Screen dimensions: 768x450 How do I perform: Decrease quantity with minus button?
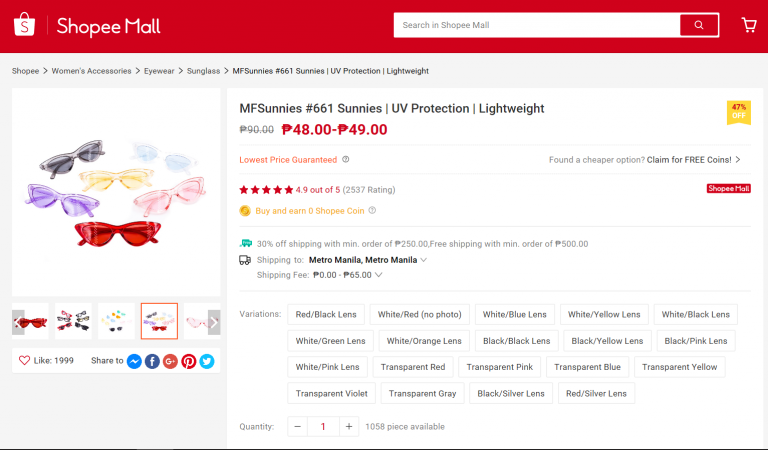(297, 426)
